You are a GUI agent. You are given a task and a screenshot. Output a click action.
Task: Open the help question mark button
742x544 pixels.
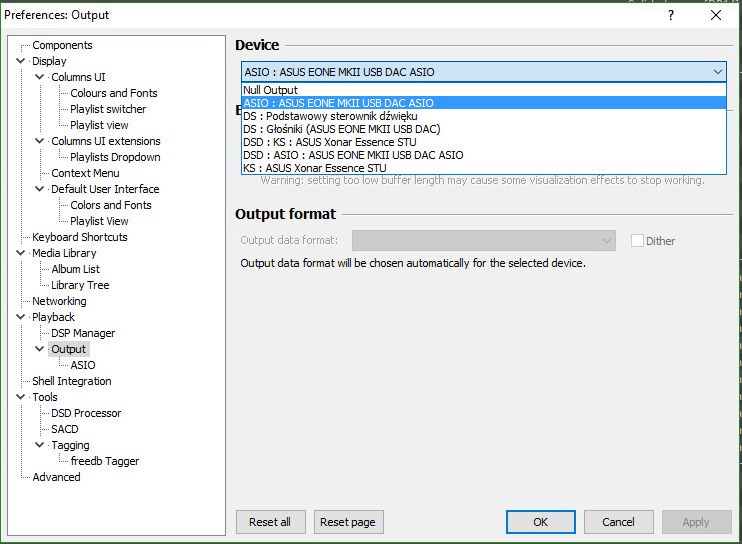pyautogui.click(x=671, y=15)
